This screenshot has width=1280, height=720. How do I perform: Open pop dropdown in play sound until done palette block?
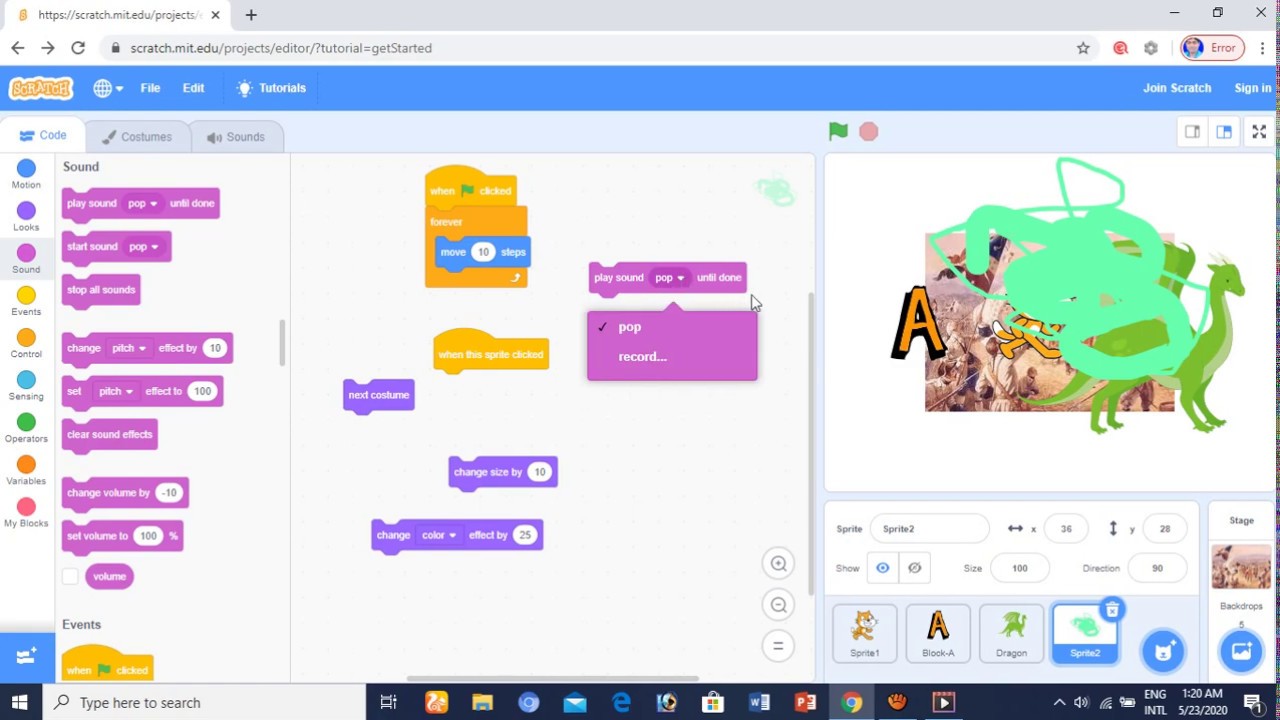pos(143,203)
